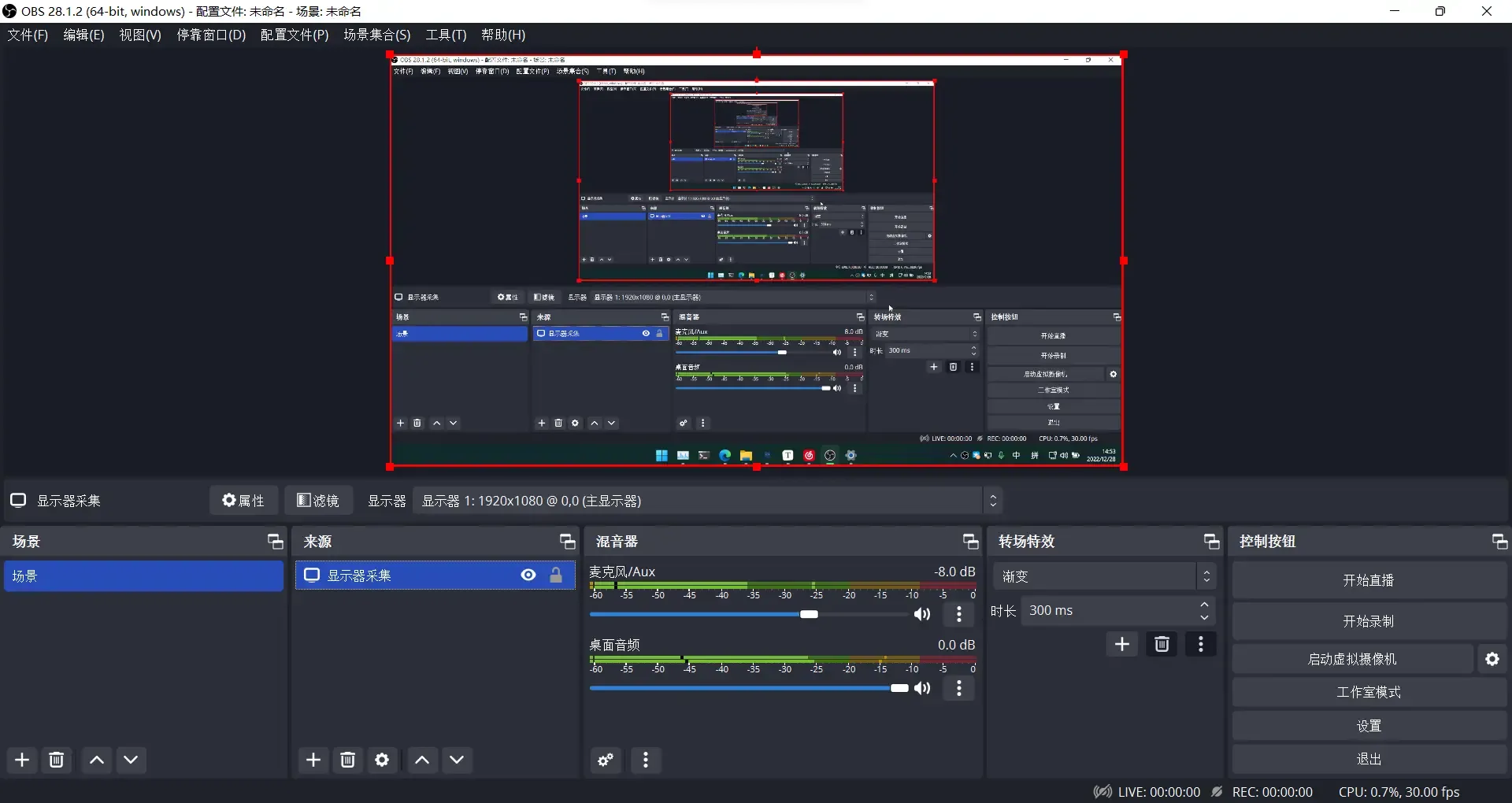Viewport: 1512px width, 803px height.
Task: Click the CPU: 0.7%, 30.00 fps status
Action: coord(1399,792)
